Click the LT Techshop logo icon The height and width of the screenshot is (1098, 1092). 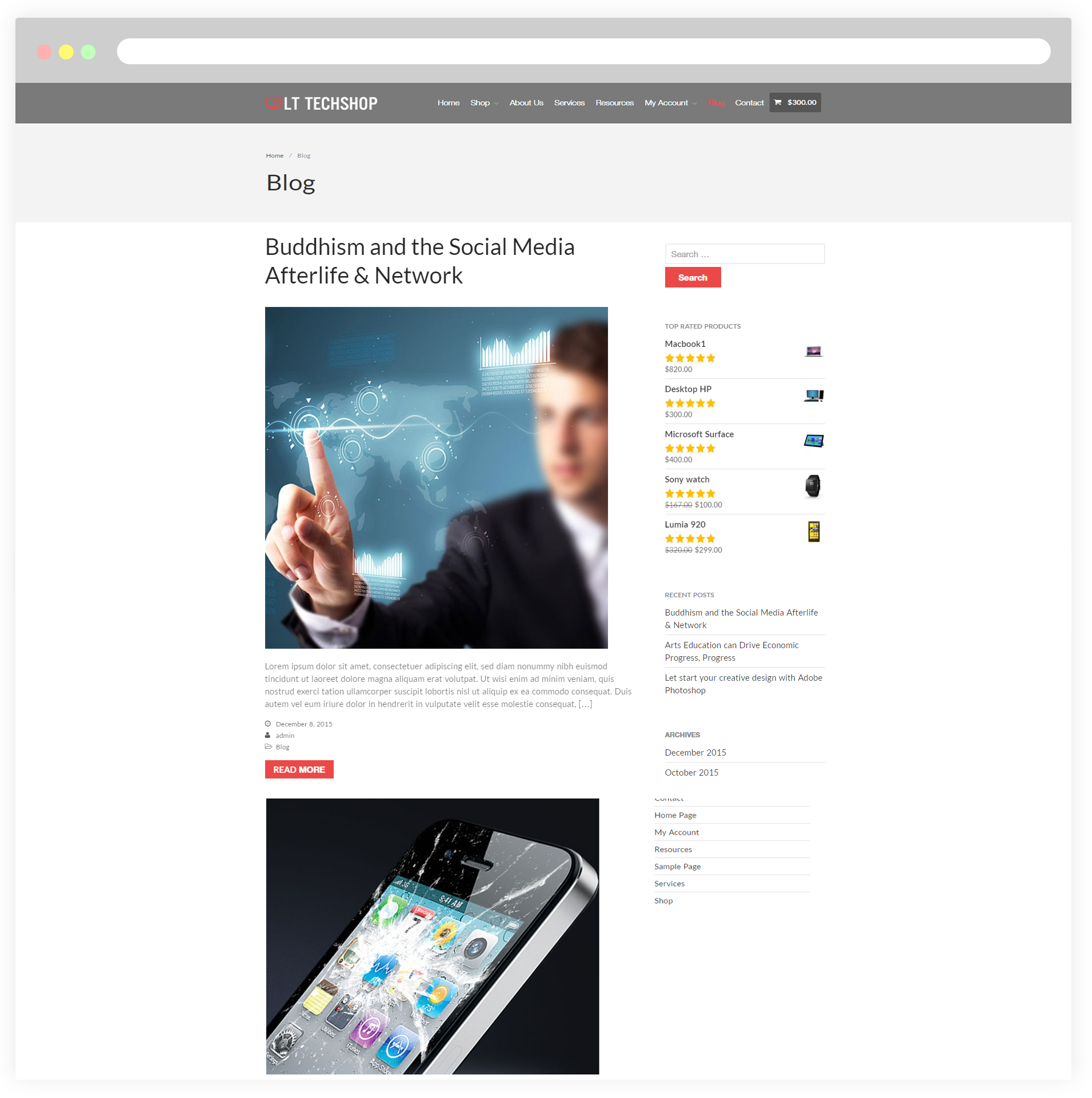click(x=273, y=103)
